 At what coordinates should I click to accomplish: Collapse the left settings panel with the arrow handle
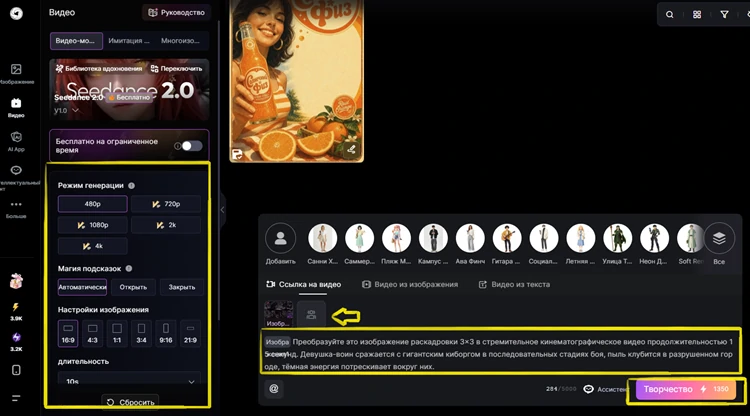click(x=222, y=209)
